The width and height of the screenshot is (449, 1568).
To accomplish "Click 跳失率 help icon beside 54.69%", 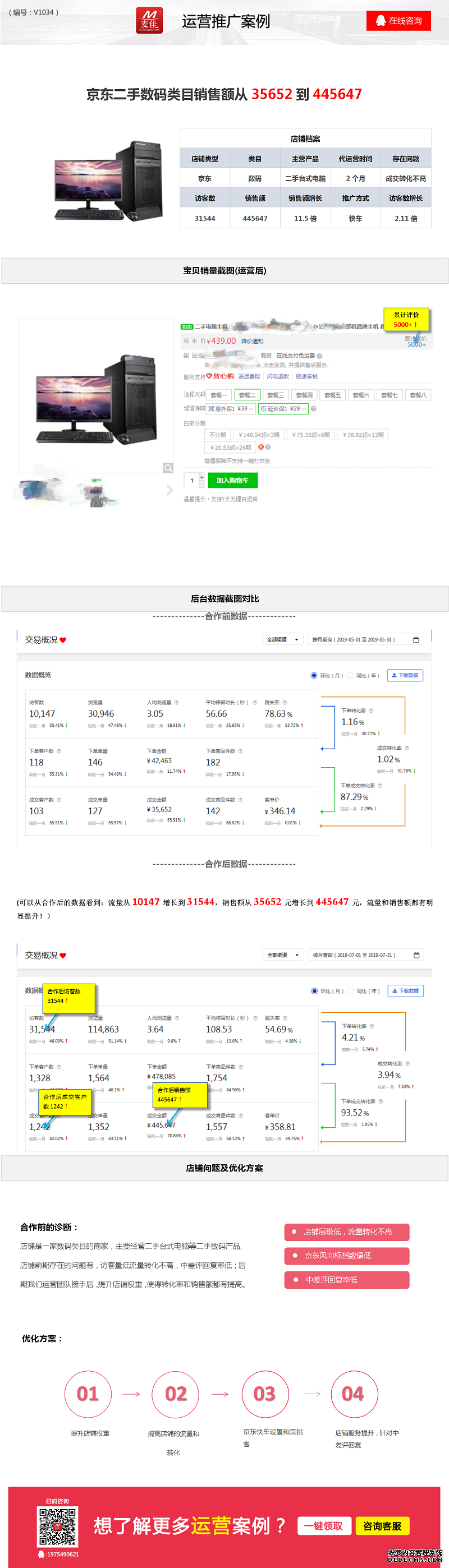I will pyautogui.click(x=285, y=1018).
